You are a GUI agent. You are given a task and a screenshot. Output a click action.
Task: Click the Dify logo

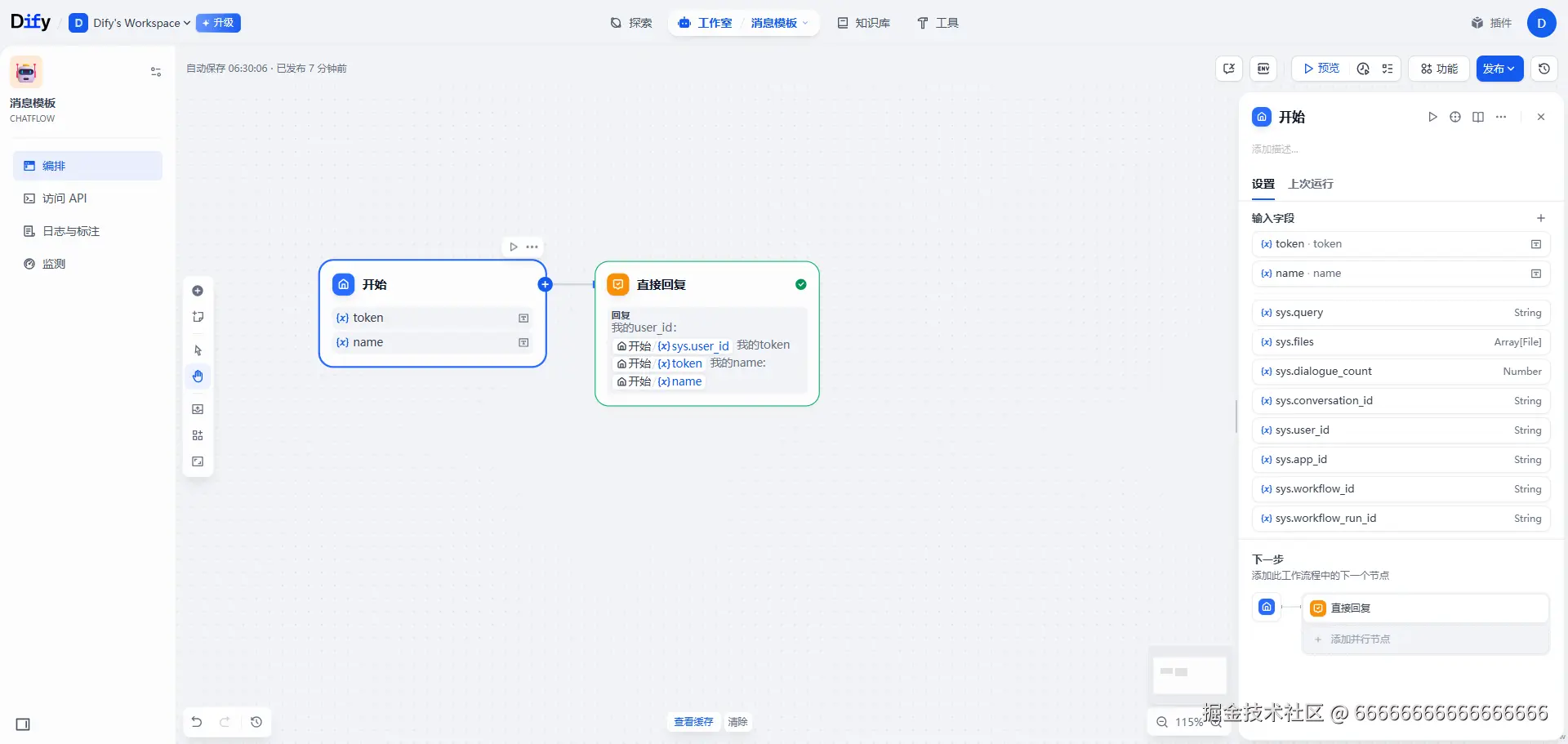[x=30, y=22]
